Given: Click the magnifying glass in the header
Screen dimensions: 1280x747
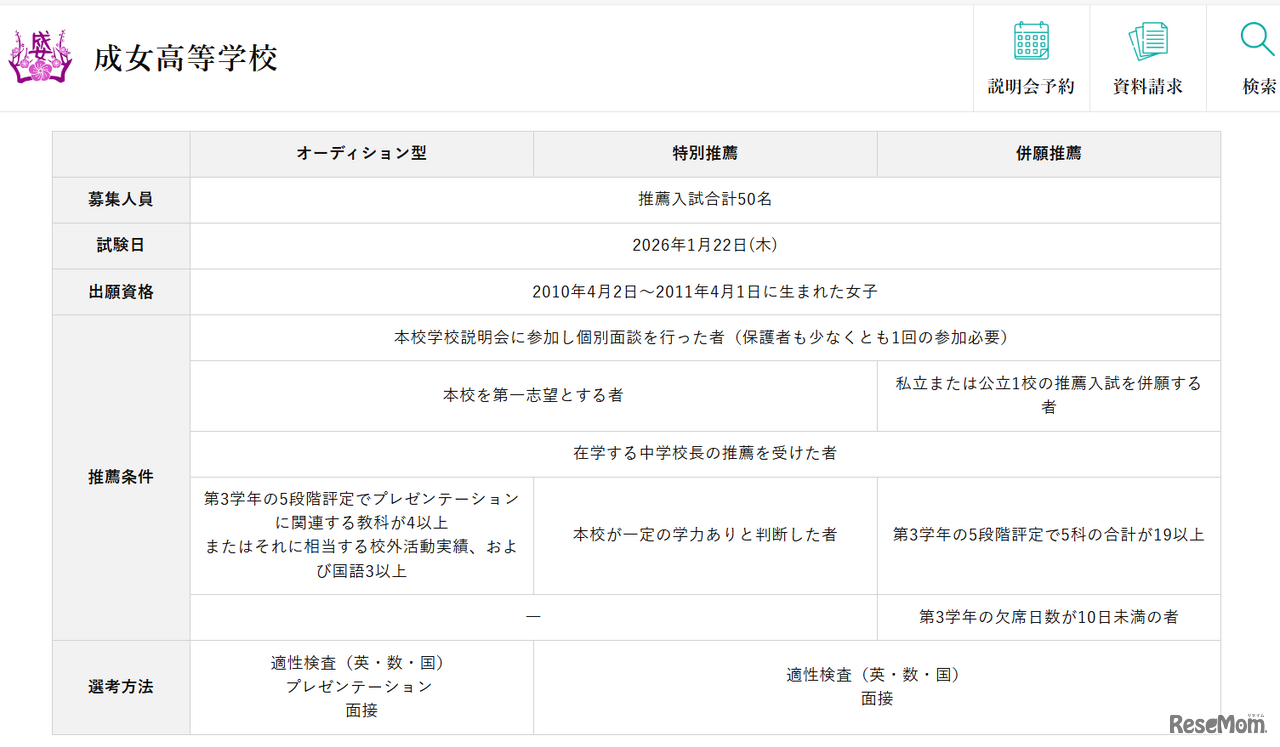Looking at the screenshot, I should (x=1257, y=40).
